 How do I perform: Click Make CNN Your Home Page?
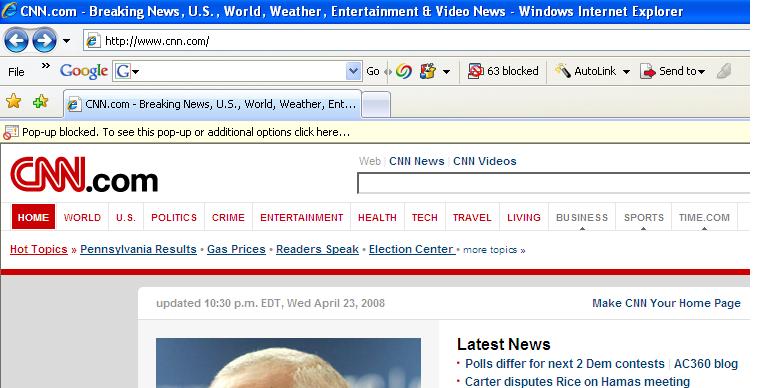(666, 303)
